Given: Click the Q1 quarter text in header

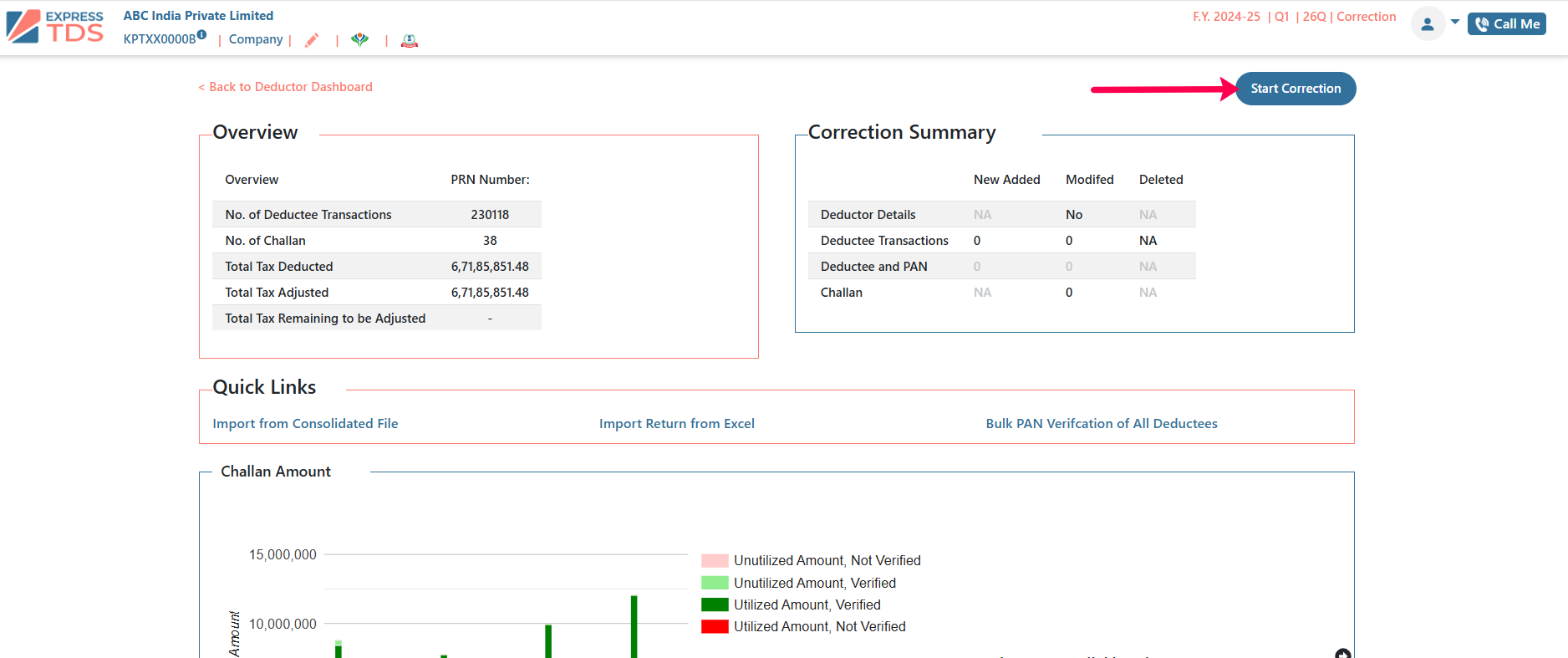Looking at the screenshot, I should click(x=1281, y=17).
